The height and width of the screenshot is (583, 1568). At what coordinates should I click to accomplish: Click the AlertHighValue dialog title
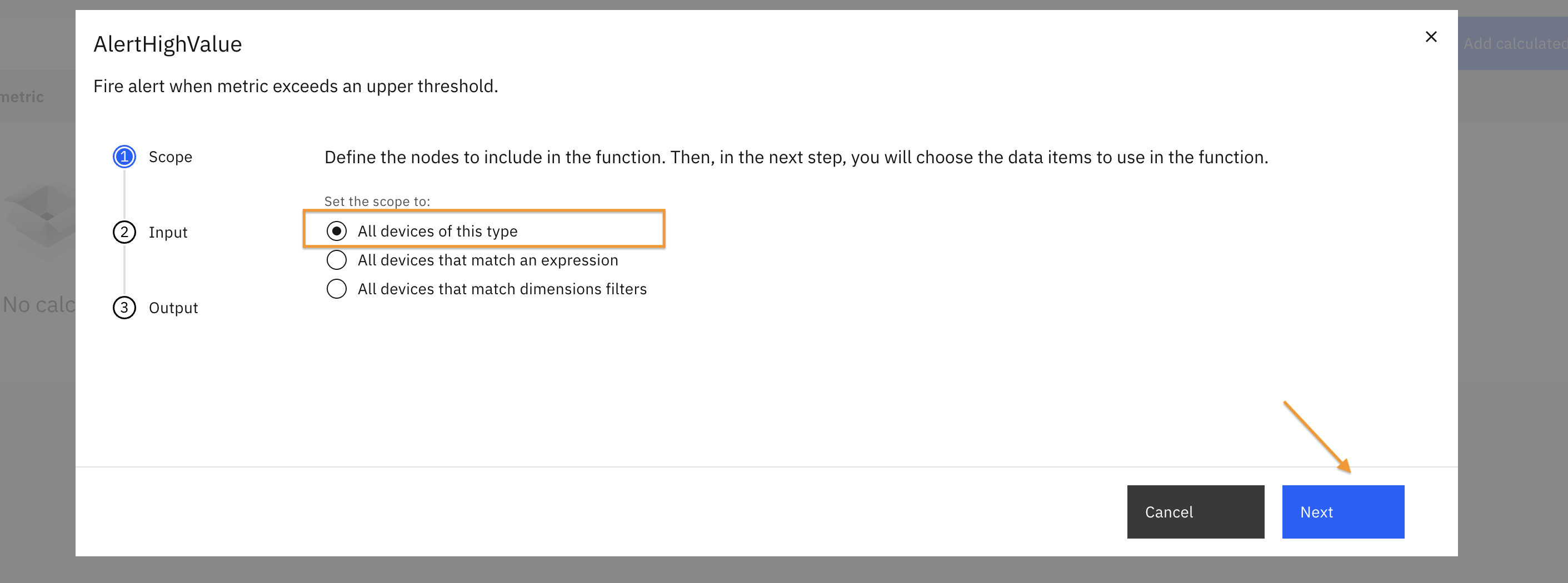point(167,44)
